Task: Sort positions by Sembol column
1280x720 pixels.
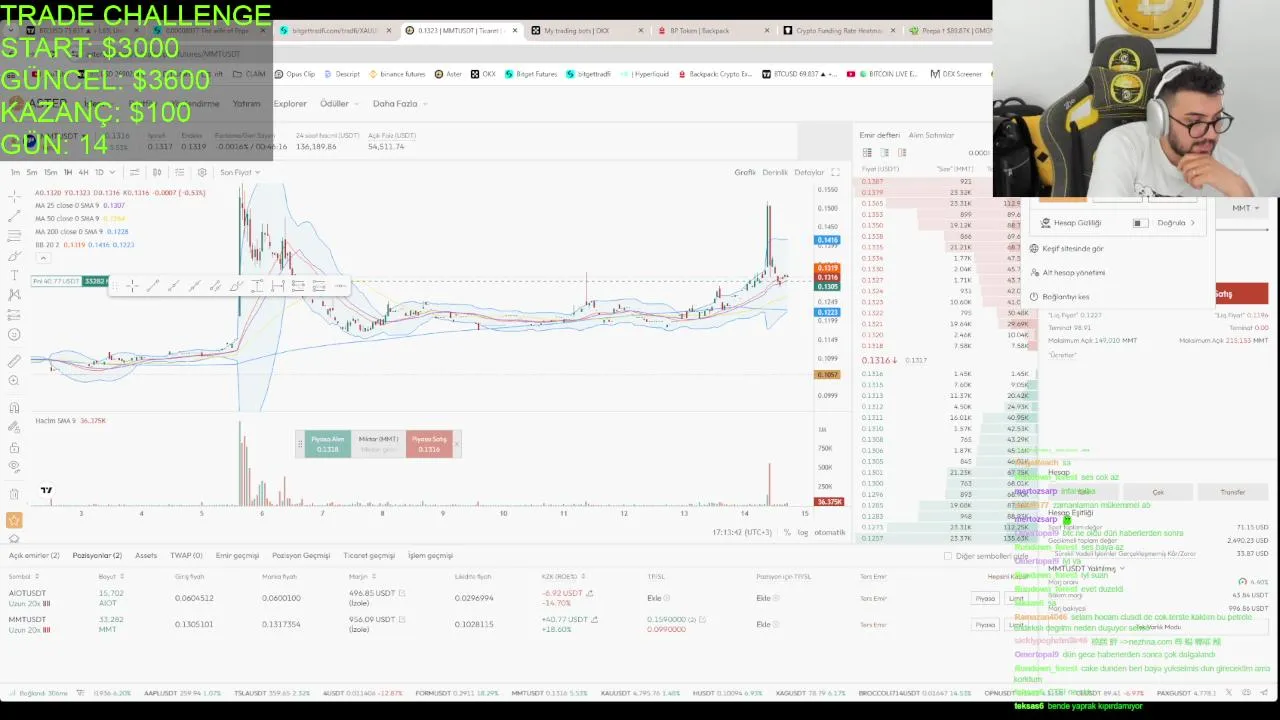Action: tap(23, 576)
